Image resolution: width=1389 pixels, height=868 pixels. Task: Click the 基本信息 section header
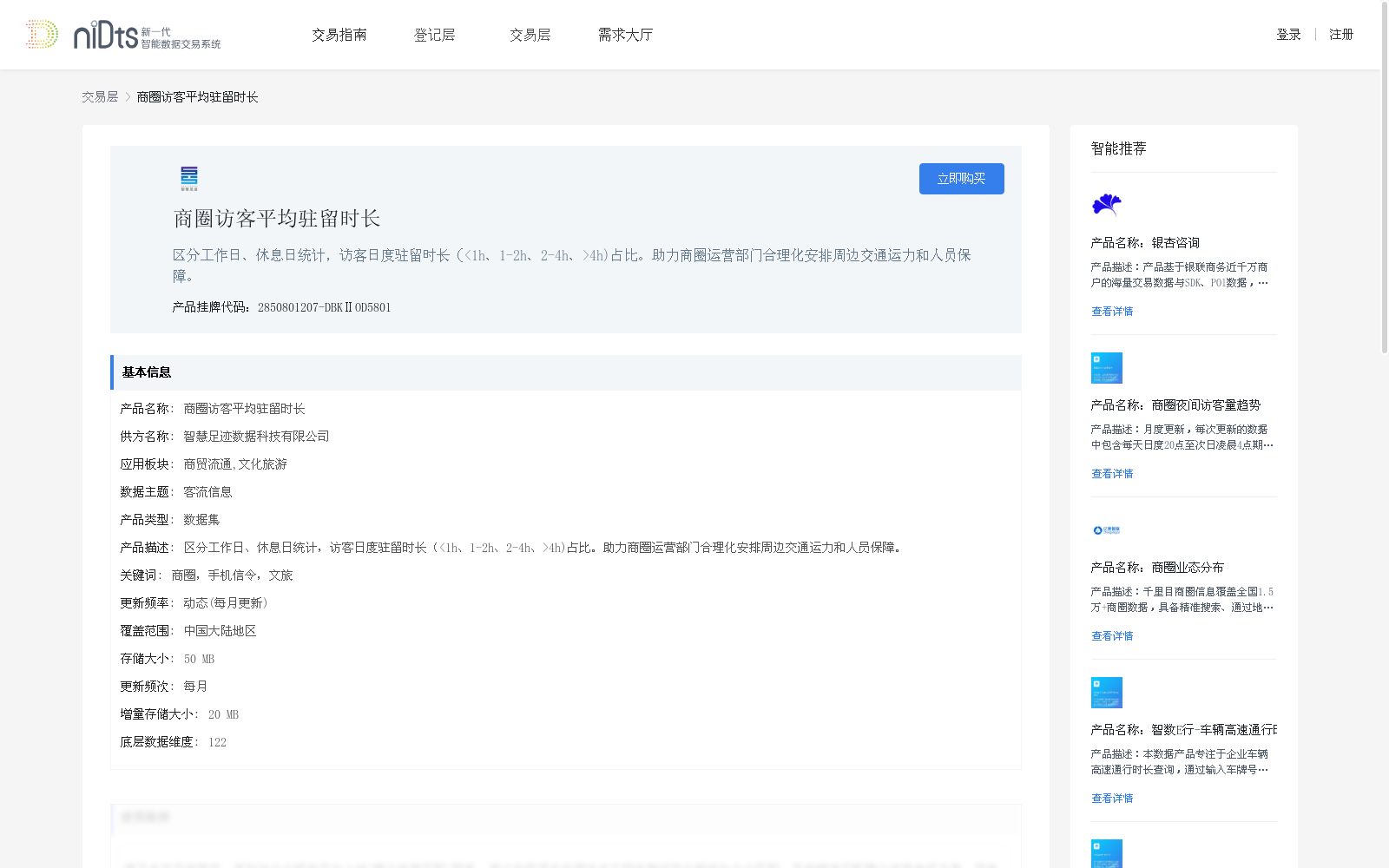(x=566, y=372)
